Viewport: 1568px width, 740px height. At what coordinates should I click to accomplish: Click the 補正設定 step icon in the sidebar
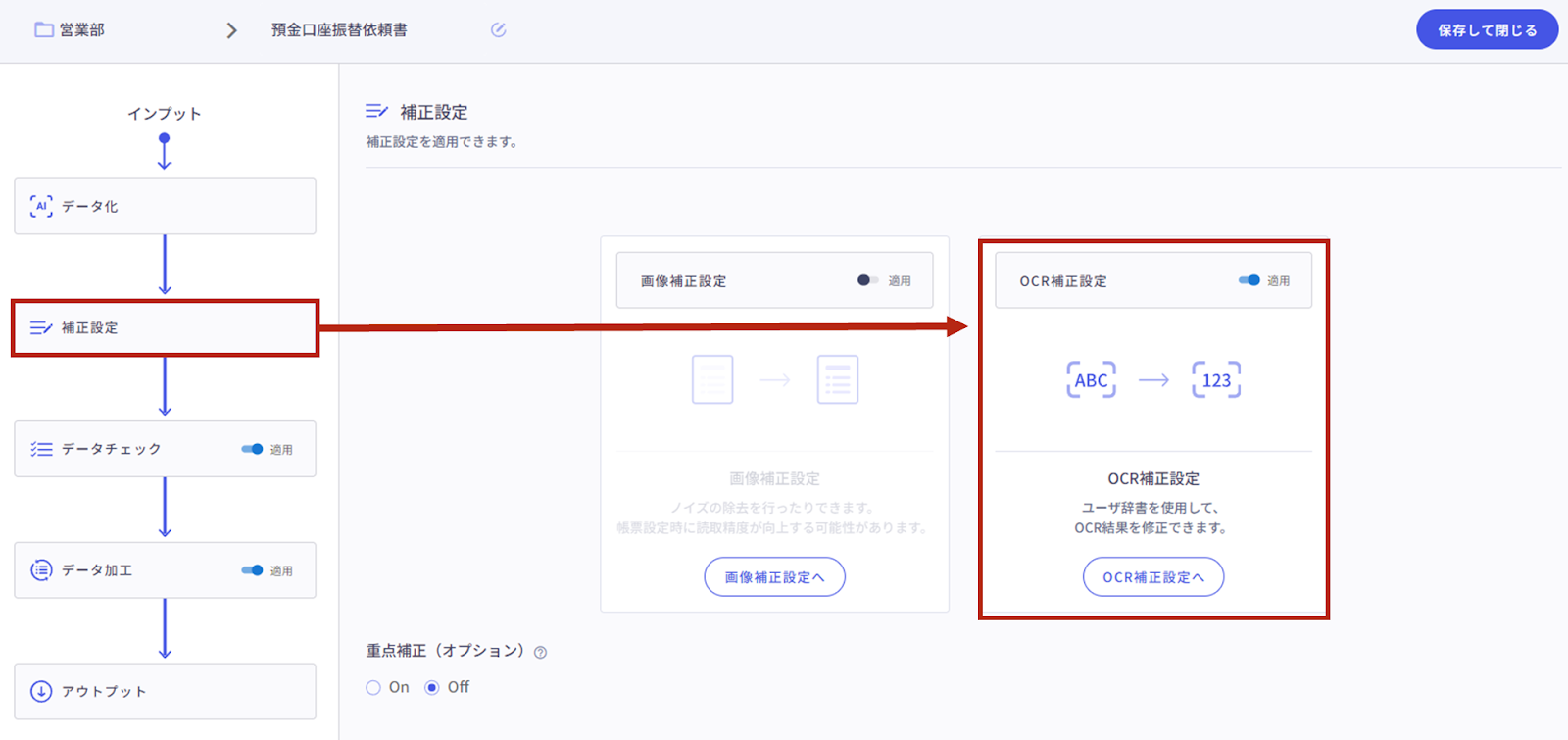click(41, 328)
